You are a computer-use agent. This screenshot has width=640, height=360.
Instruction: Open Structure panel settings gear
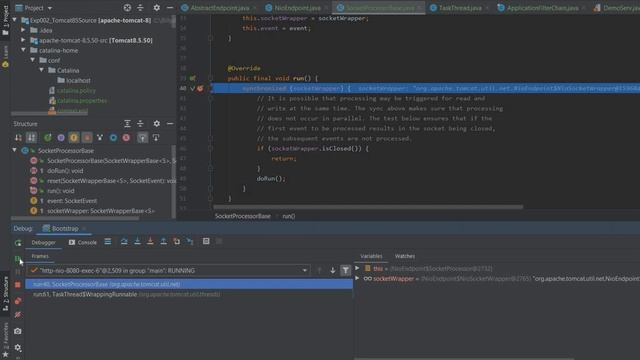(x=157, y=124)
